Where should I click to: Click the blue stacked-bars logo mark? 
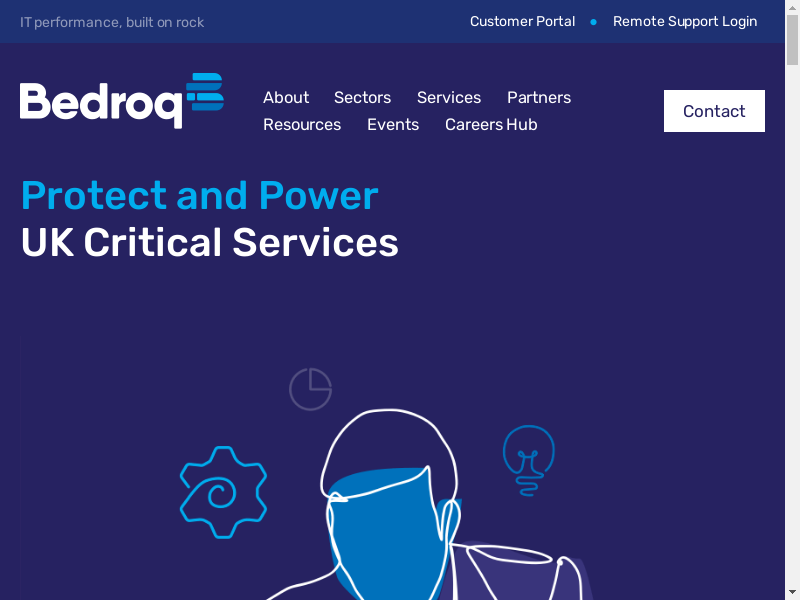click(x=205, y=92)
